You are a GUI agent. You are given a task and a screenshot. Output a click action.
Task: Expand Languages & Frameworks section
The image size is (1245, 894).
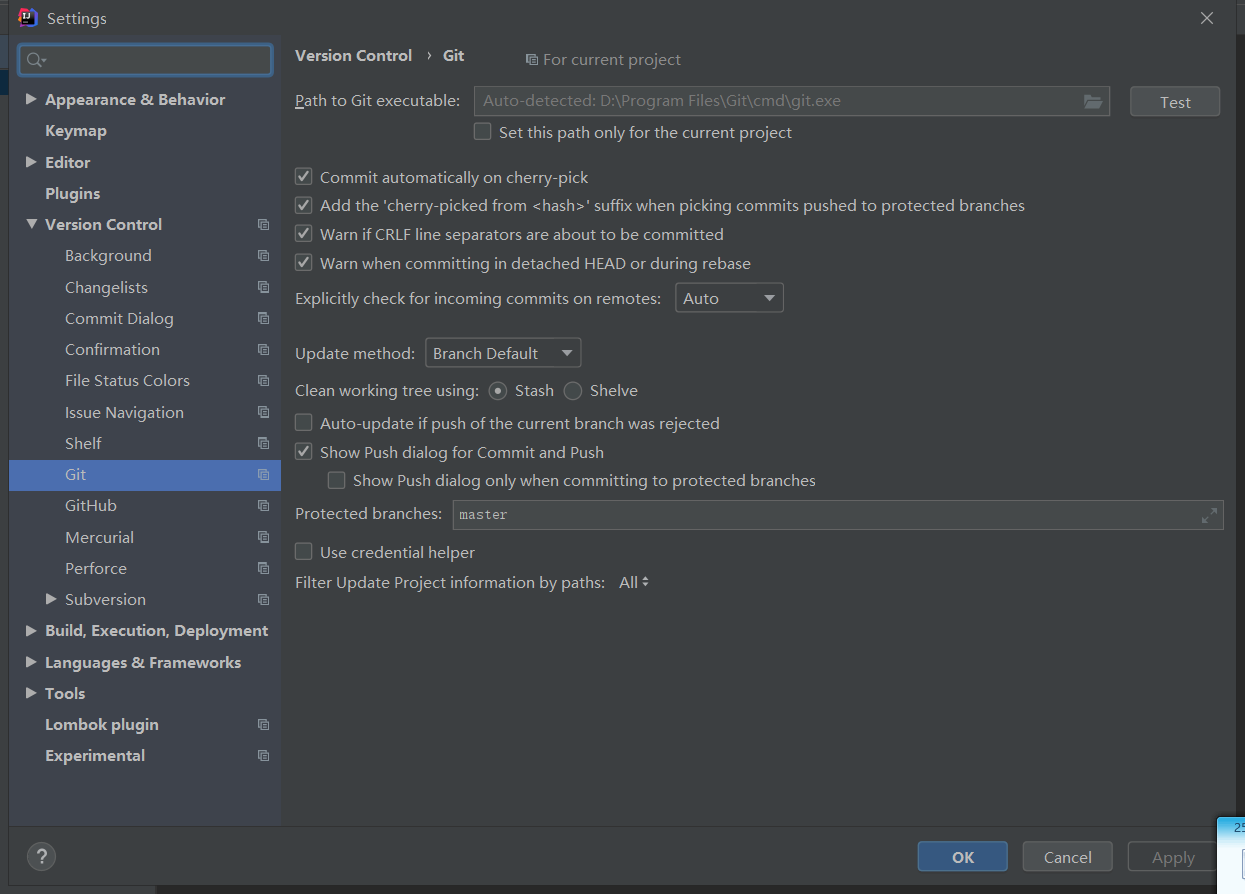click(x=31, y=662)
